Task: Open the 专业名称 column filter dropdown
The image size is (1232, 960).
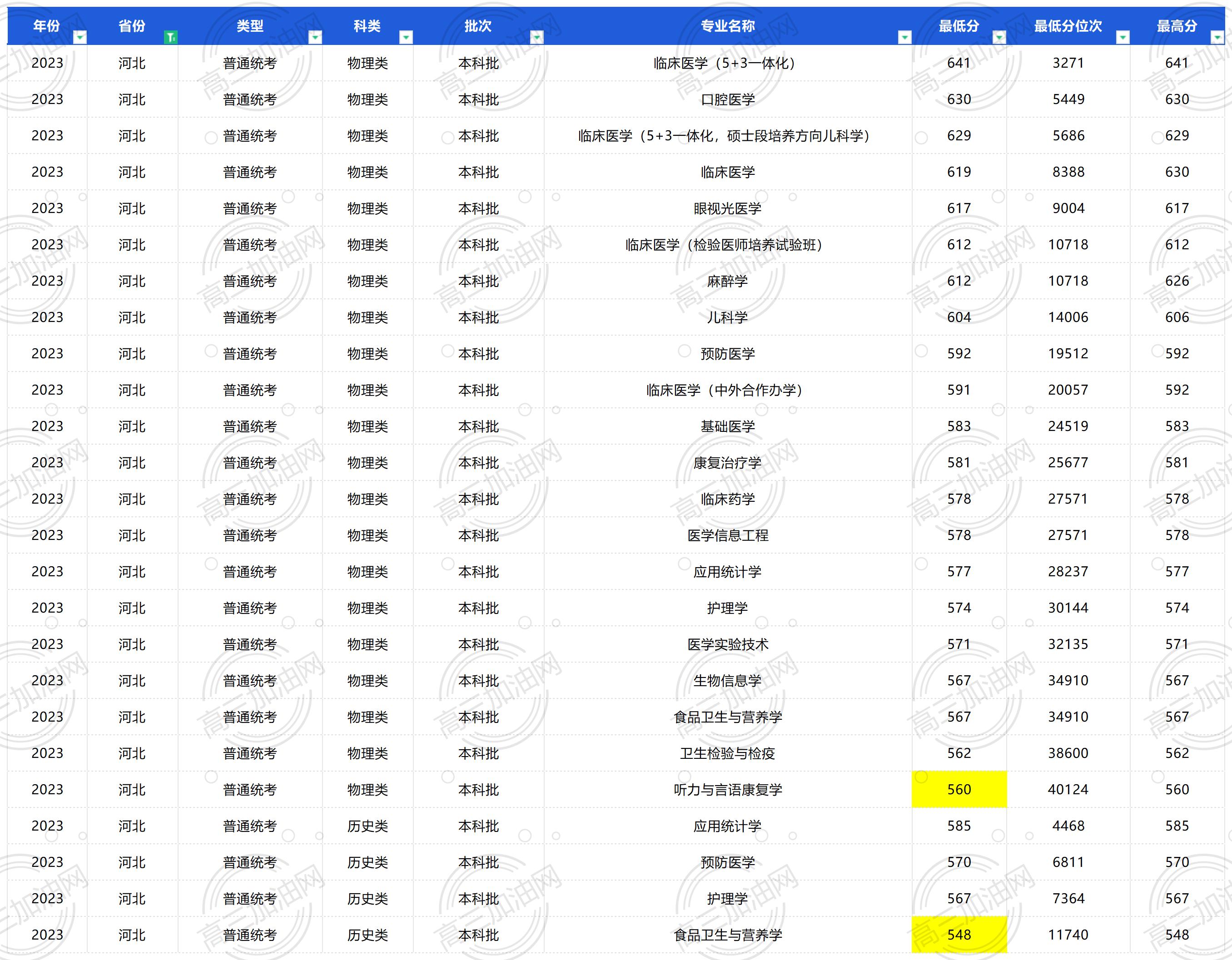Action: point(904,37)
